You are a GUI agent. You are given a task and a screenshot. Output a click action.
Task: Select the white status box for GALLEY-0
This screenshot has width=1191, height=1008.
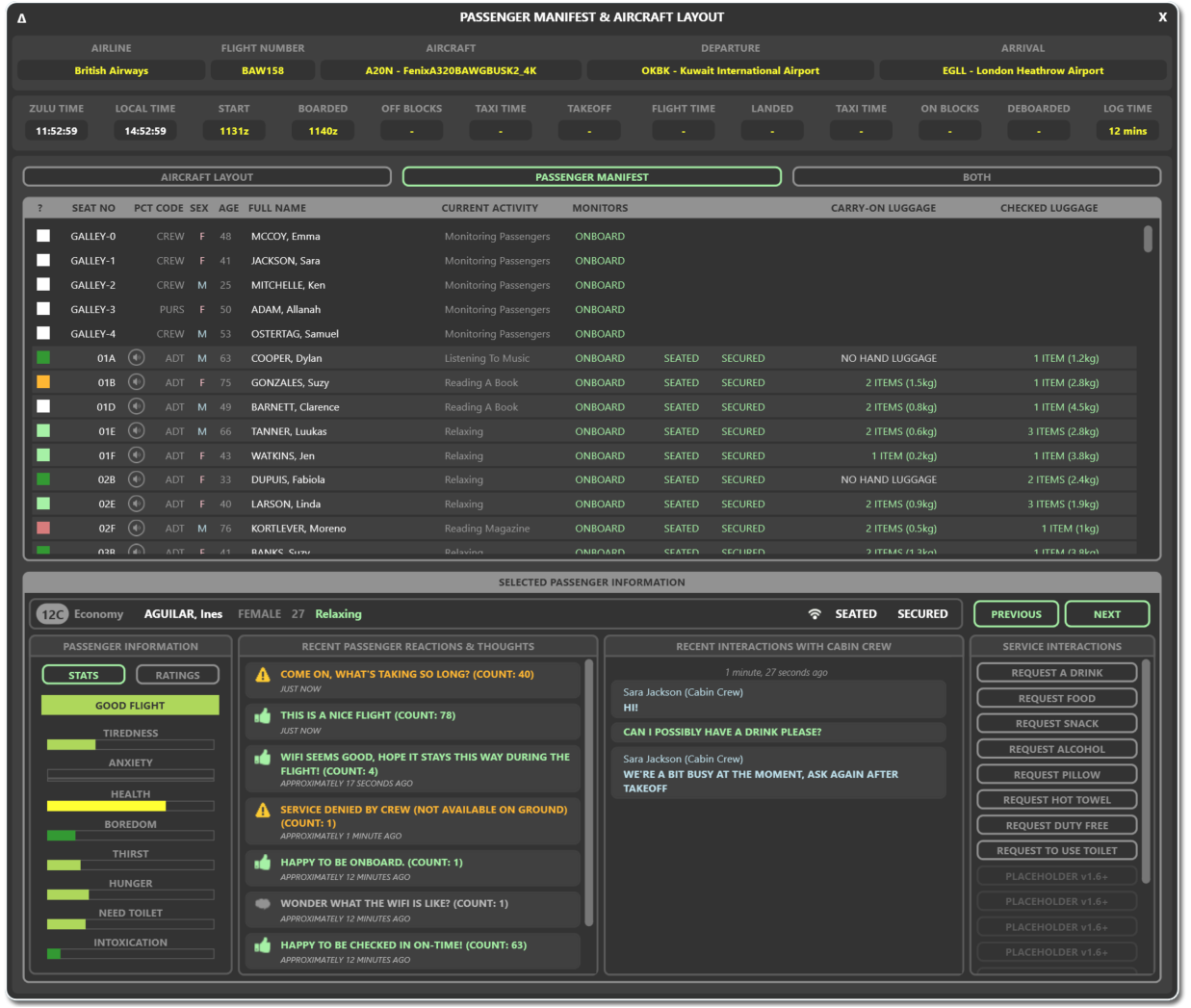(x=43, y=236)
